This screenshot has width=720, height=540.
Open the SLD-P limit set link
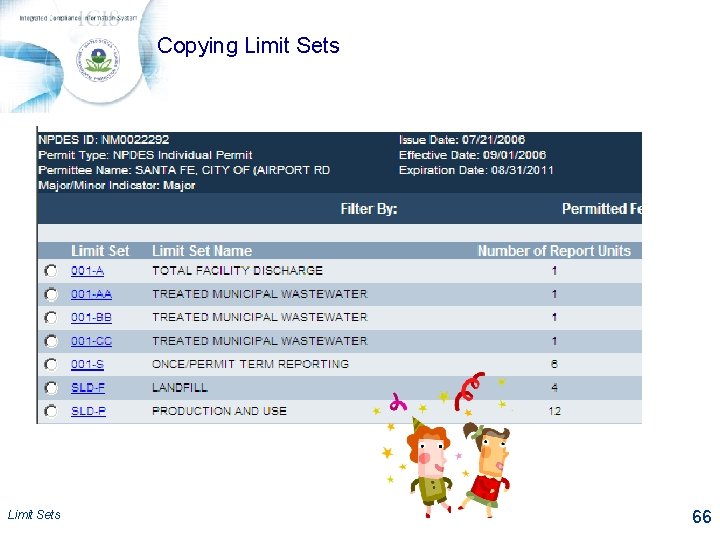click(88, 411)
